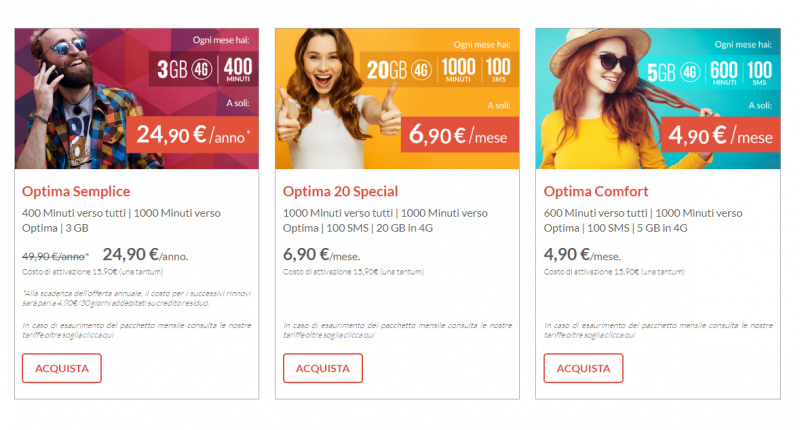Open the Optima 20 Special title link
The width and height of the screenshot is (800, 430).
pos(340,191)
